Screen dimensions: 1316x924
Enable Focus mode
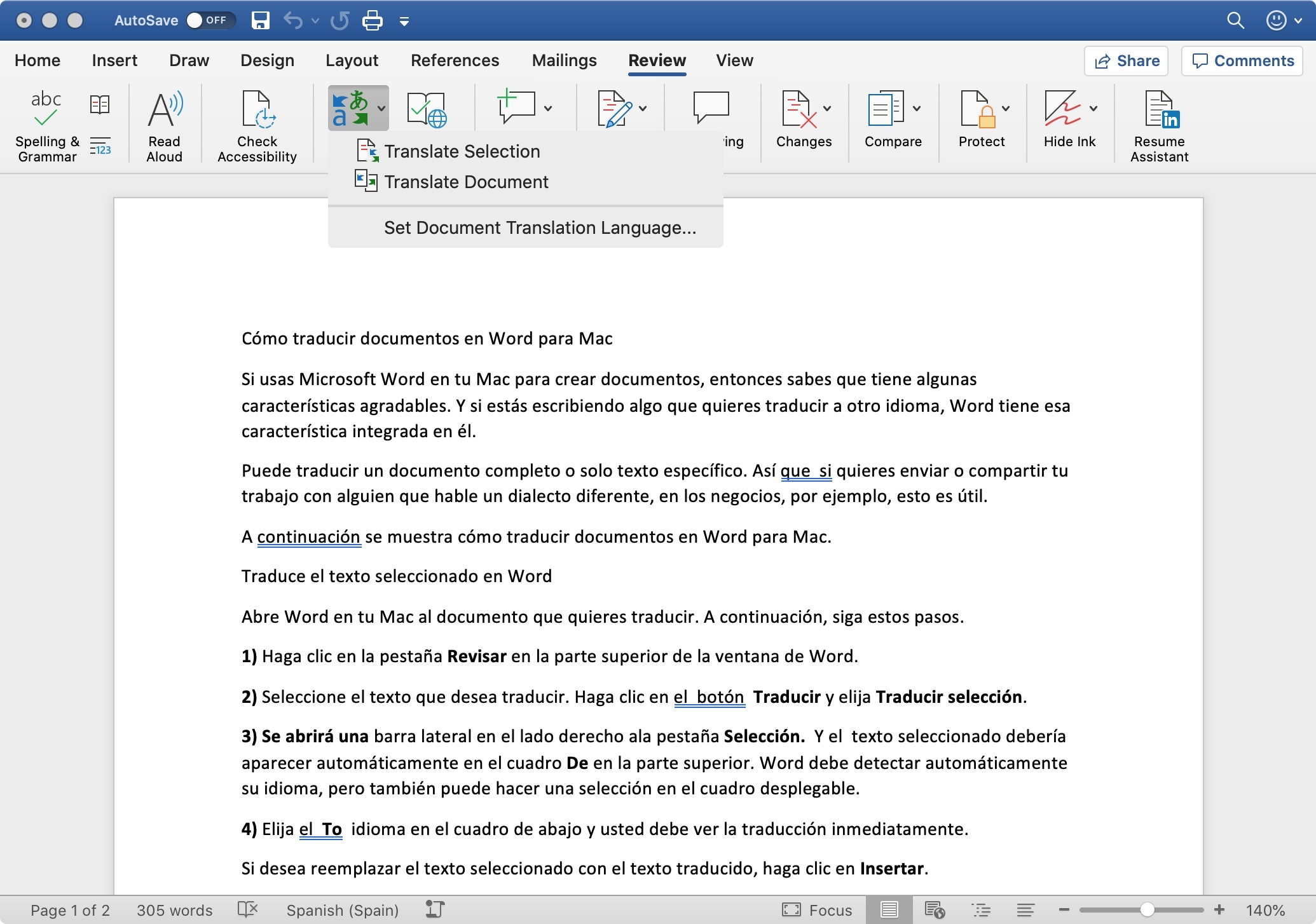(817, 910)
